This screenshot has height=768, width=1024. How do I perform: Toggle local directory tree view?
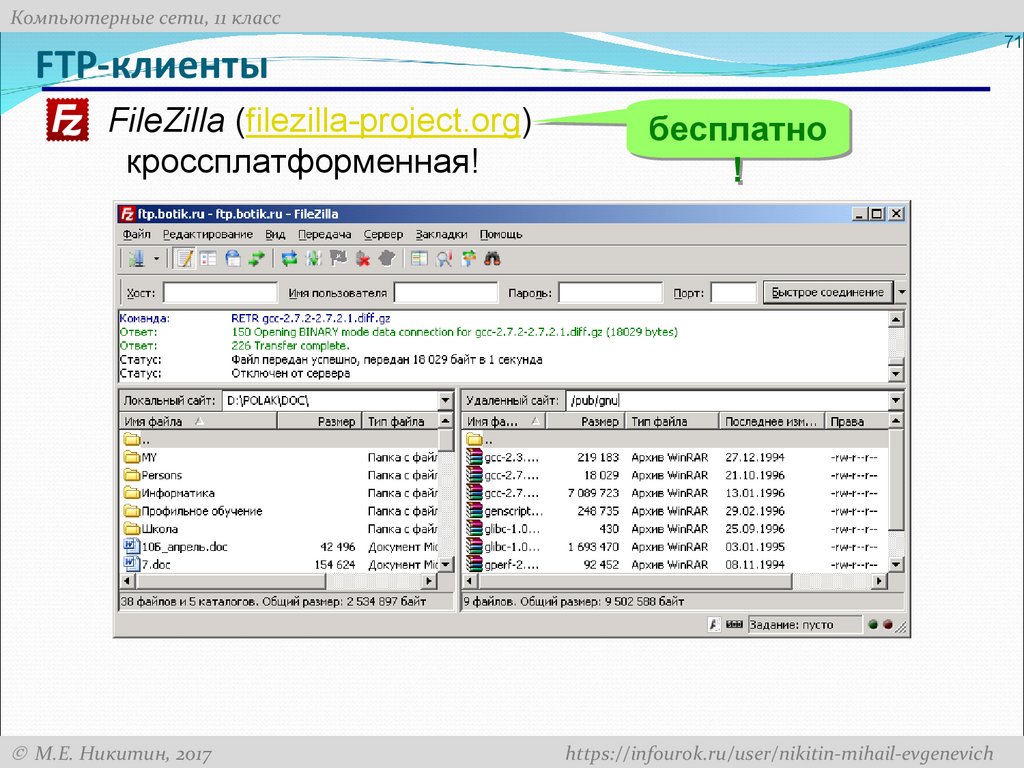(208, 259)
